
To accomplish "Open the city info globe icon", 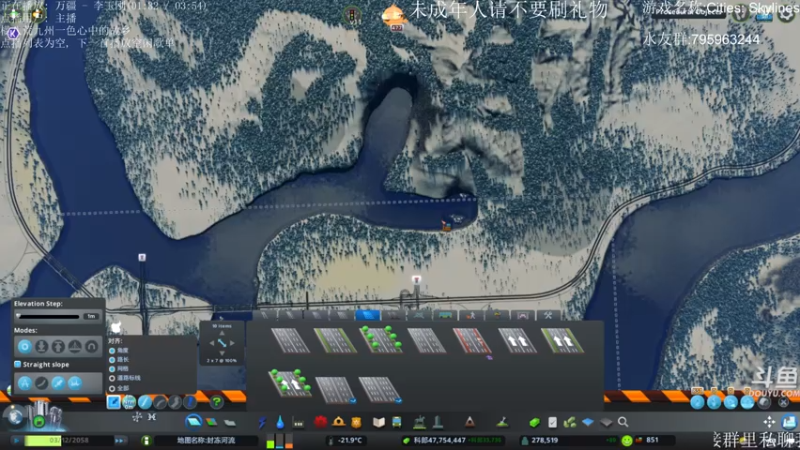I will point(15,416).
